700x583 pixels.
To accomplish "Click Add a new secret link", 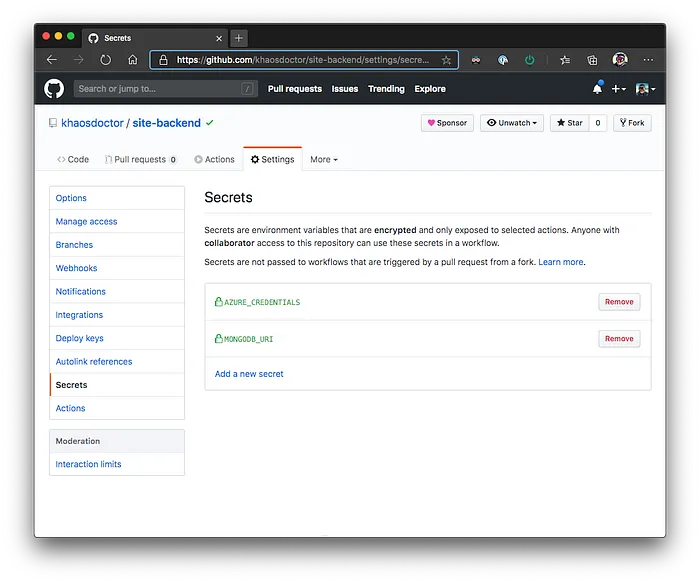I will pyautogui.click(x=249, y=374).
